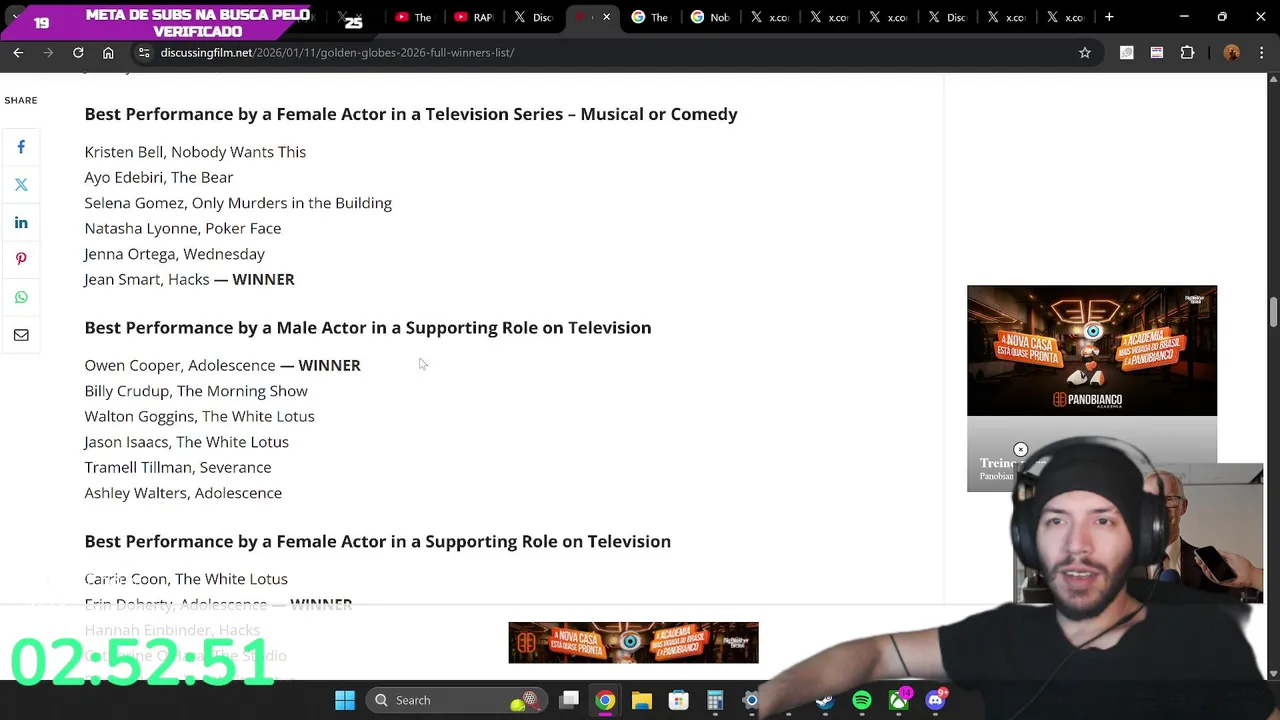Open Discord from the taskbar
The height and width of the screenshot is (720, 1280).
935,700
